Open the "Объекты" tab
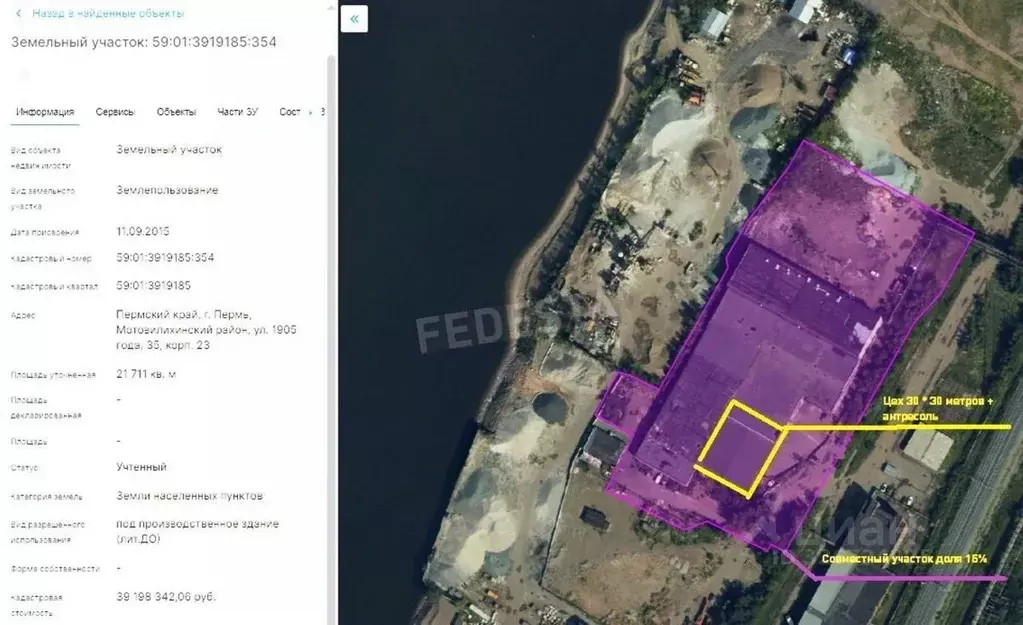1023x625 pixels. coord(176,112)
